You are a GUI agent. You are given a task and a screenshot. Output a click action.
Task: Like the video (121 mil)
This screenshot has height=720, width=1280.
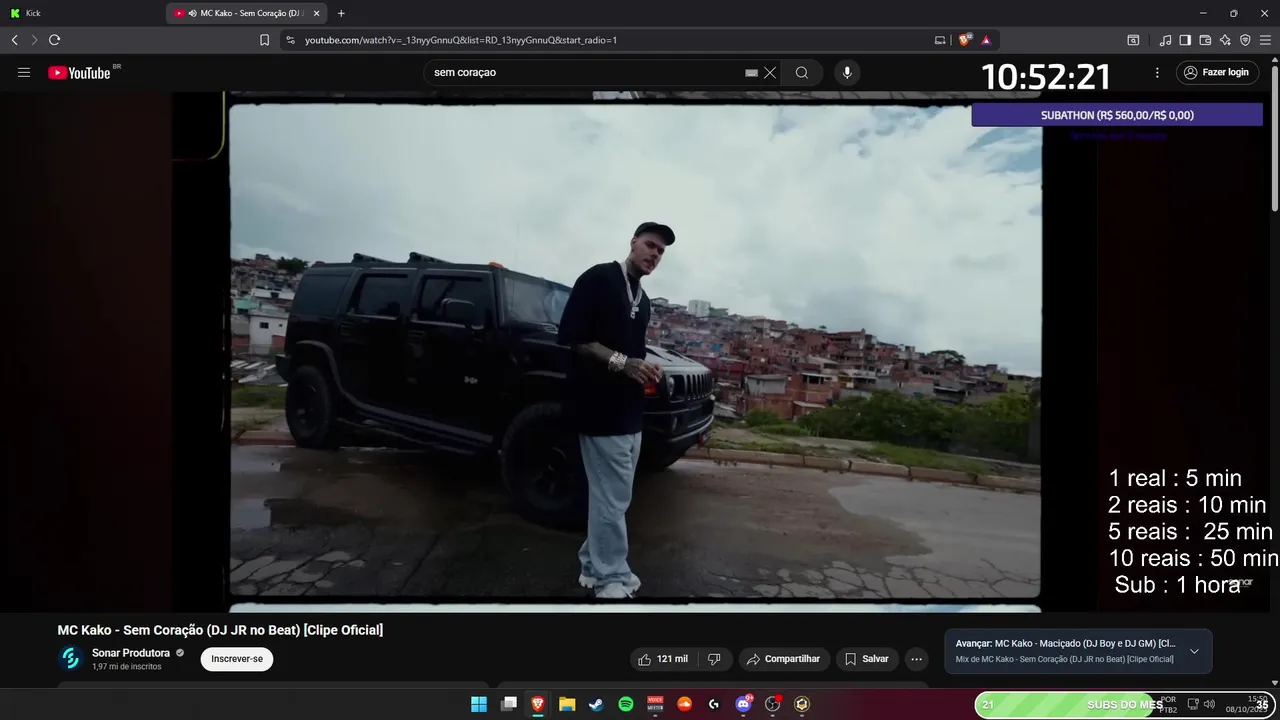(663, 659)
